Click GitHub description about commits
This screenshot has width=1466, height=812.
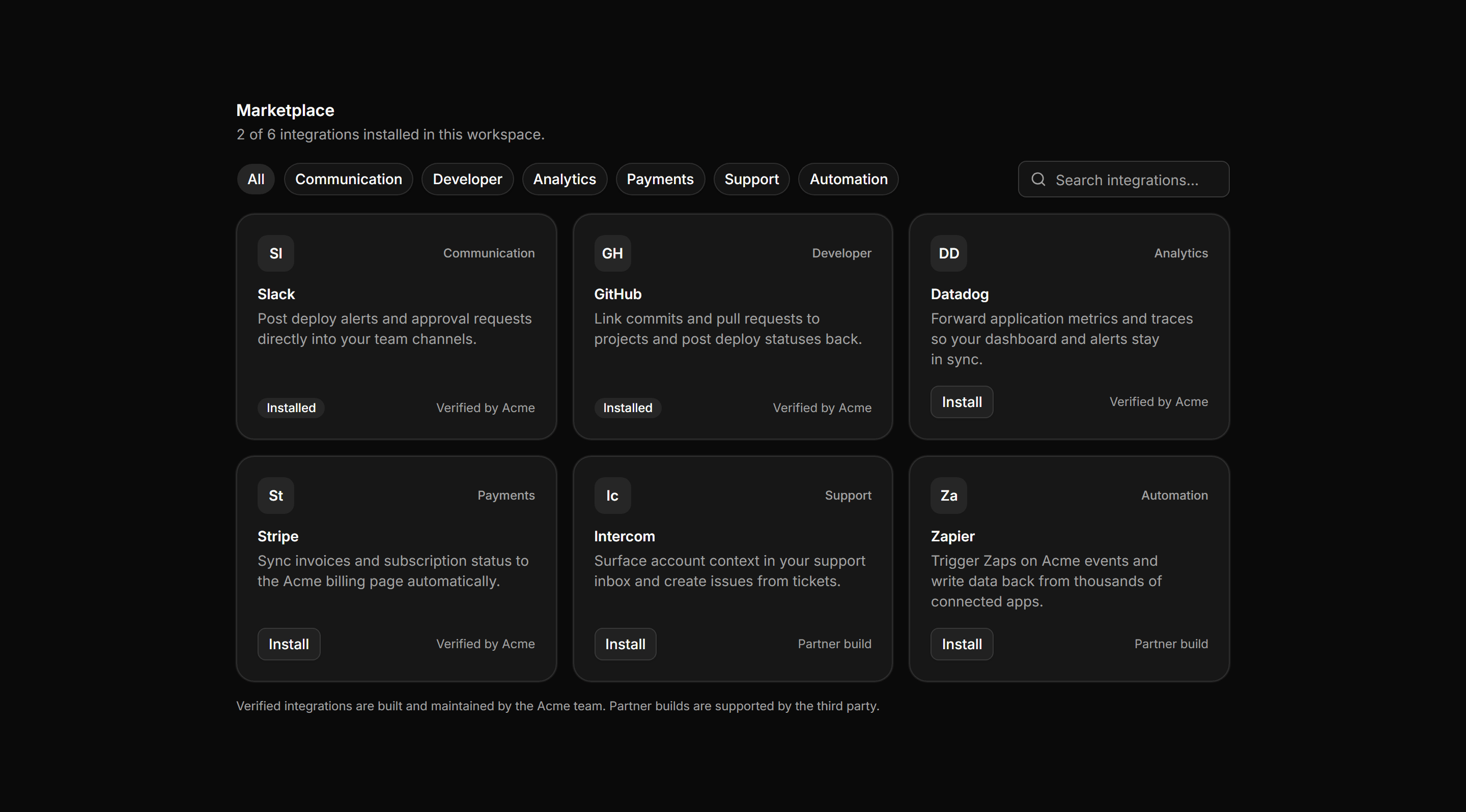pyautogui.click(x=728, y=329)
